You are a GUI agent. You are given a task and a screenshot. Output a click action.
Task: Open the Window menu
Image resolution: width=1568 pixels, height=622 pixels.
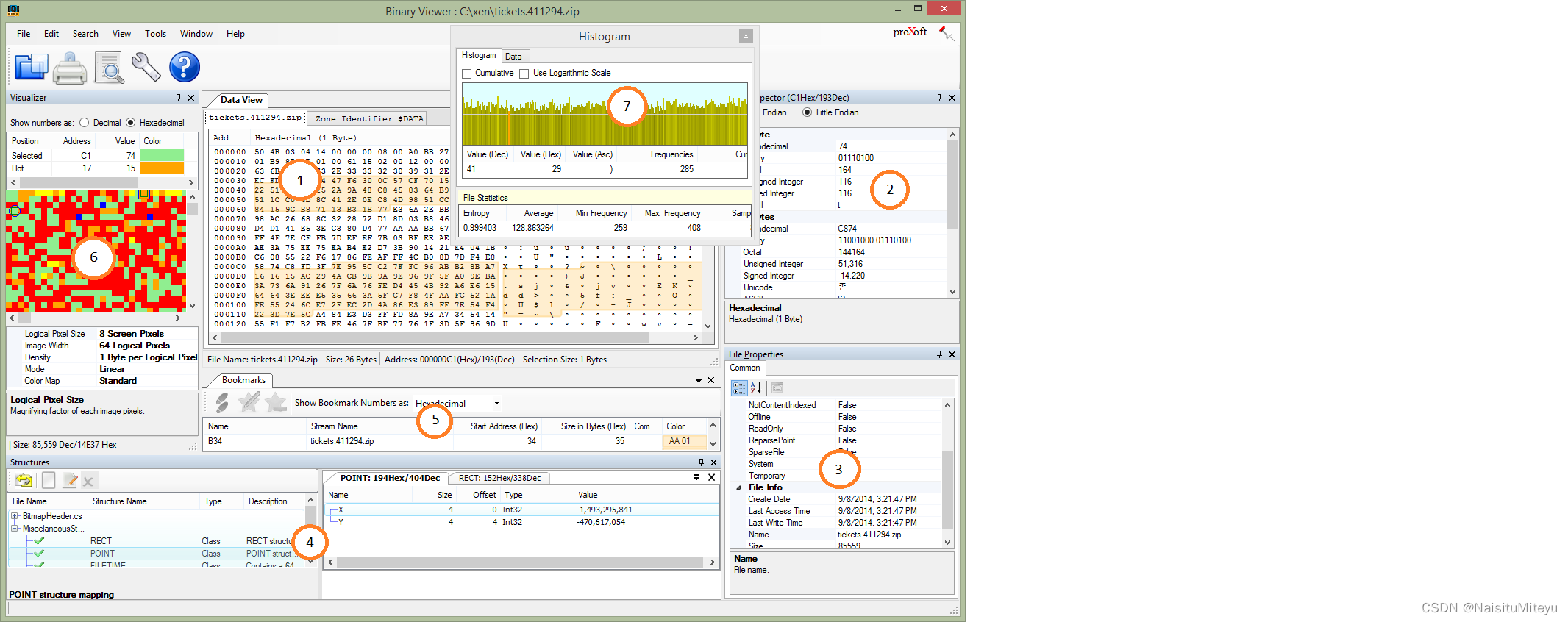tap(196, 34)
